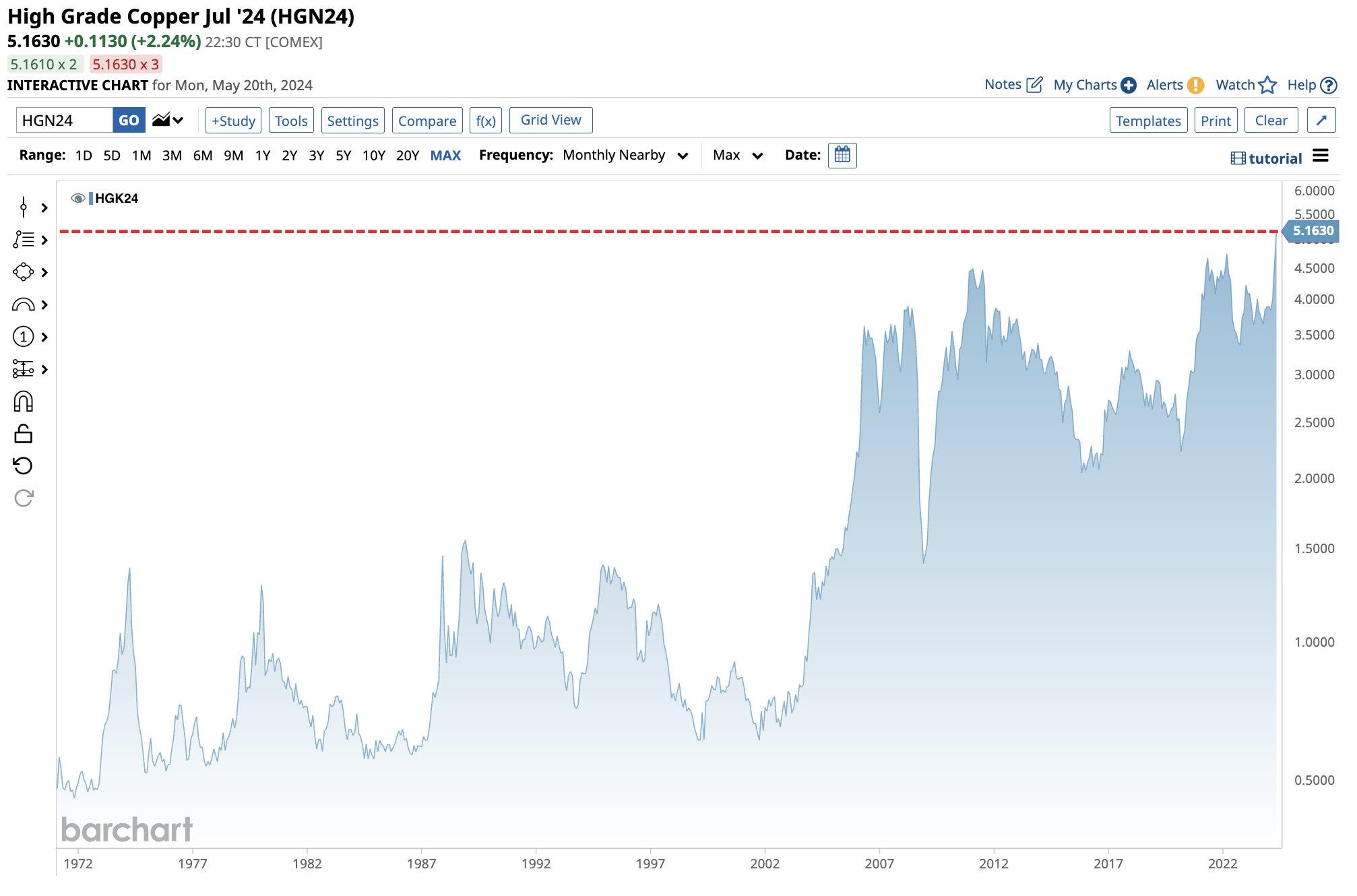Select the crosshair cursor tool icon
1357x896 pixels.
23,207
